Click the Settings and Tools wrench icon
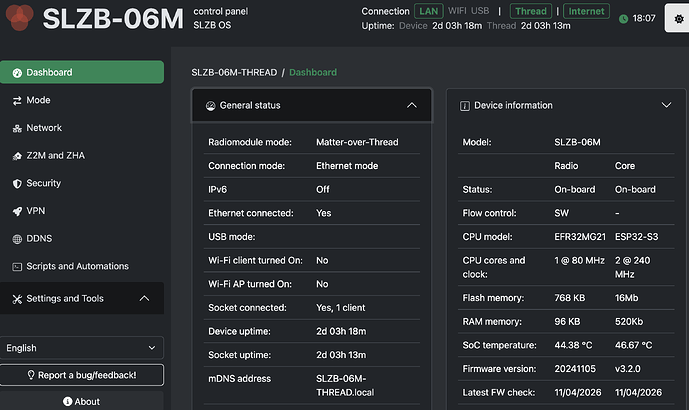 [x=17, y=299]
